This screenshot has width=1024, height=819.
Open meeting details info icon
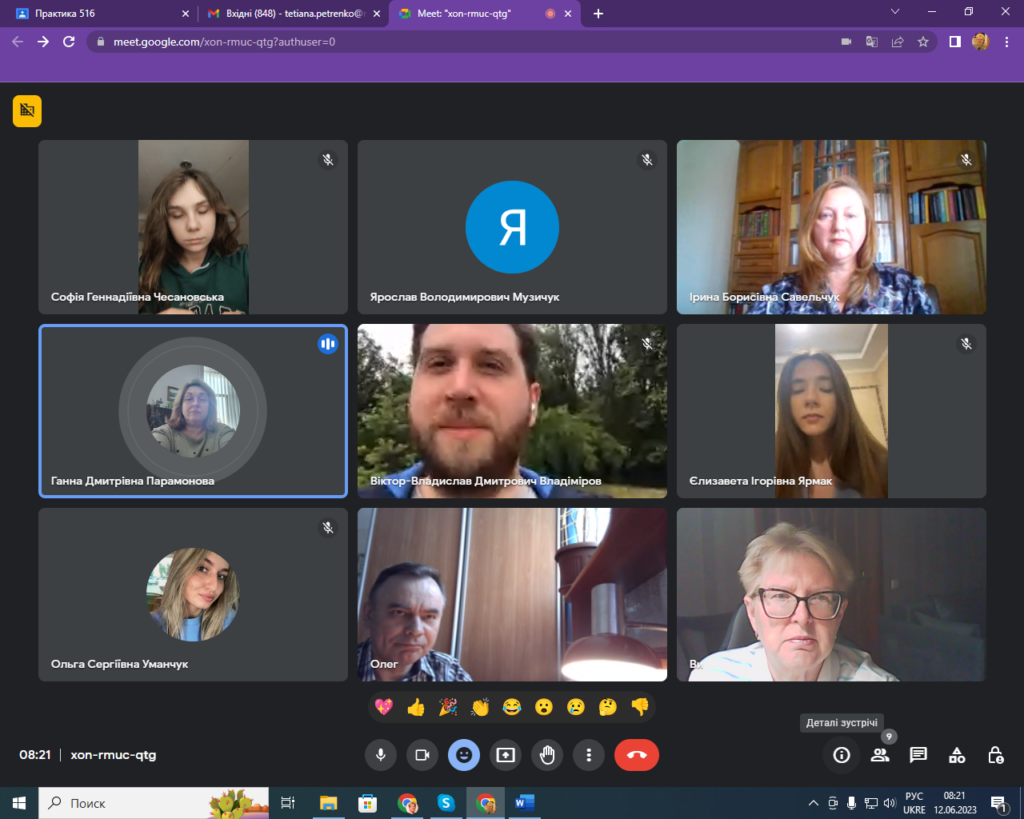[x=842, y=755]
